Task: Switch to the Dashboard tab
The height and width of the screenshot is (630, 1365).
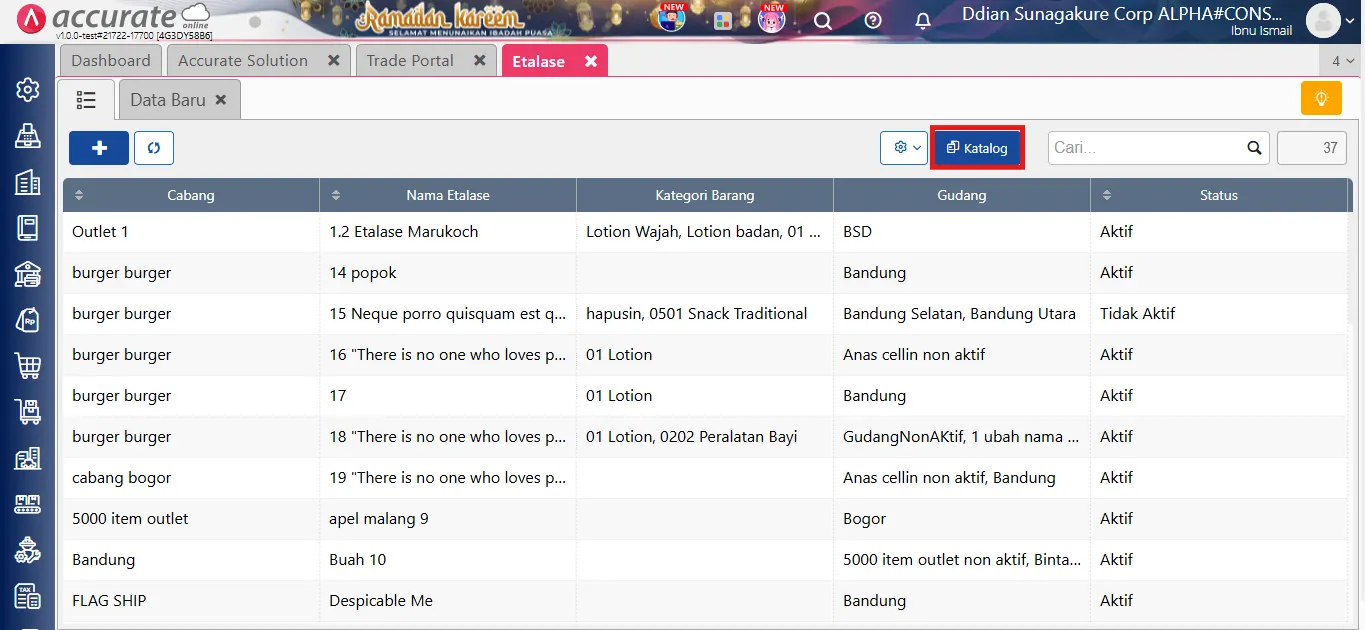Action: 110,60
